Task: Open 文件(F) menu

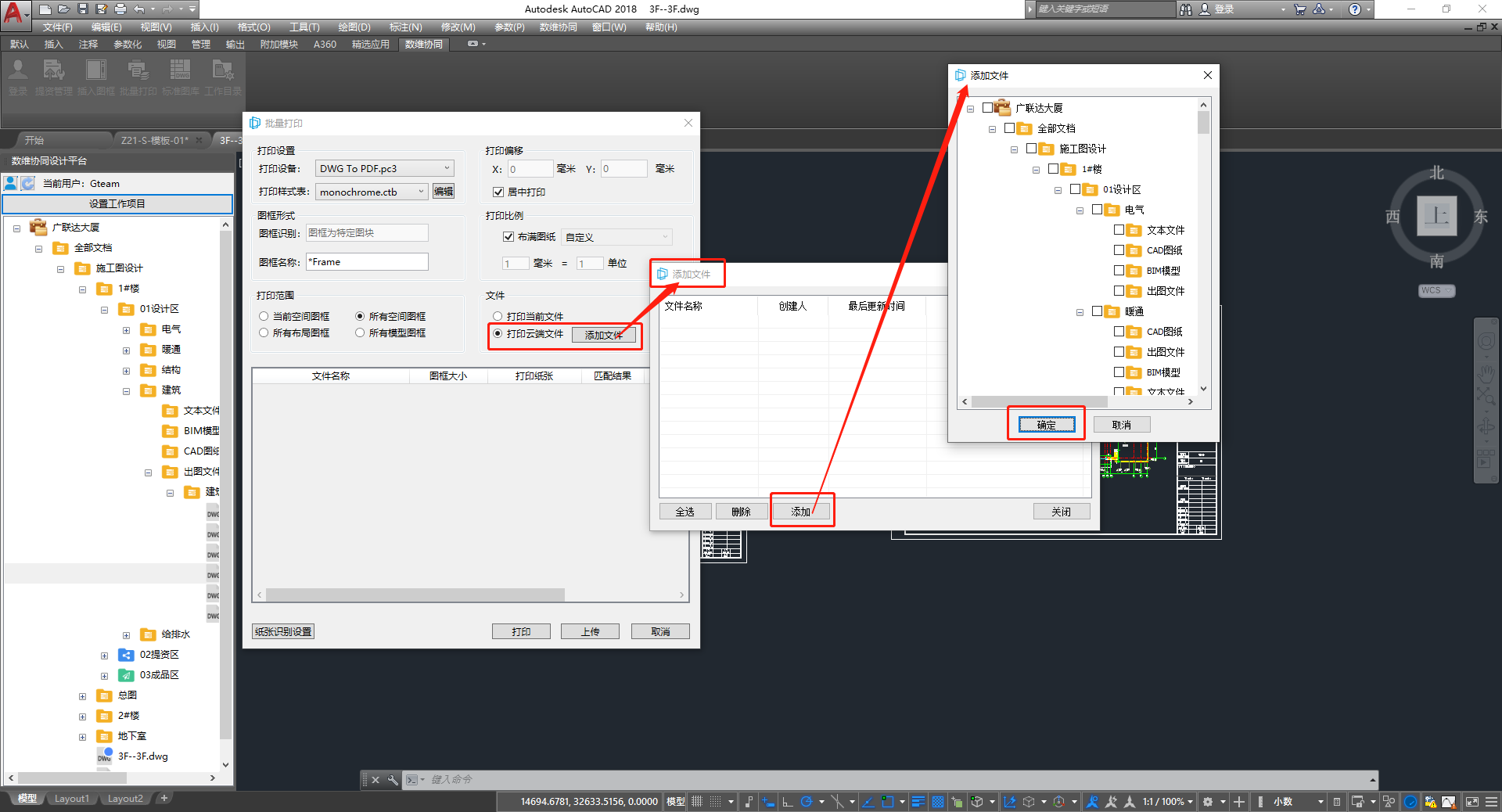Action: point(57,27)
